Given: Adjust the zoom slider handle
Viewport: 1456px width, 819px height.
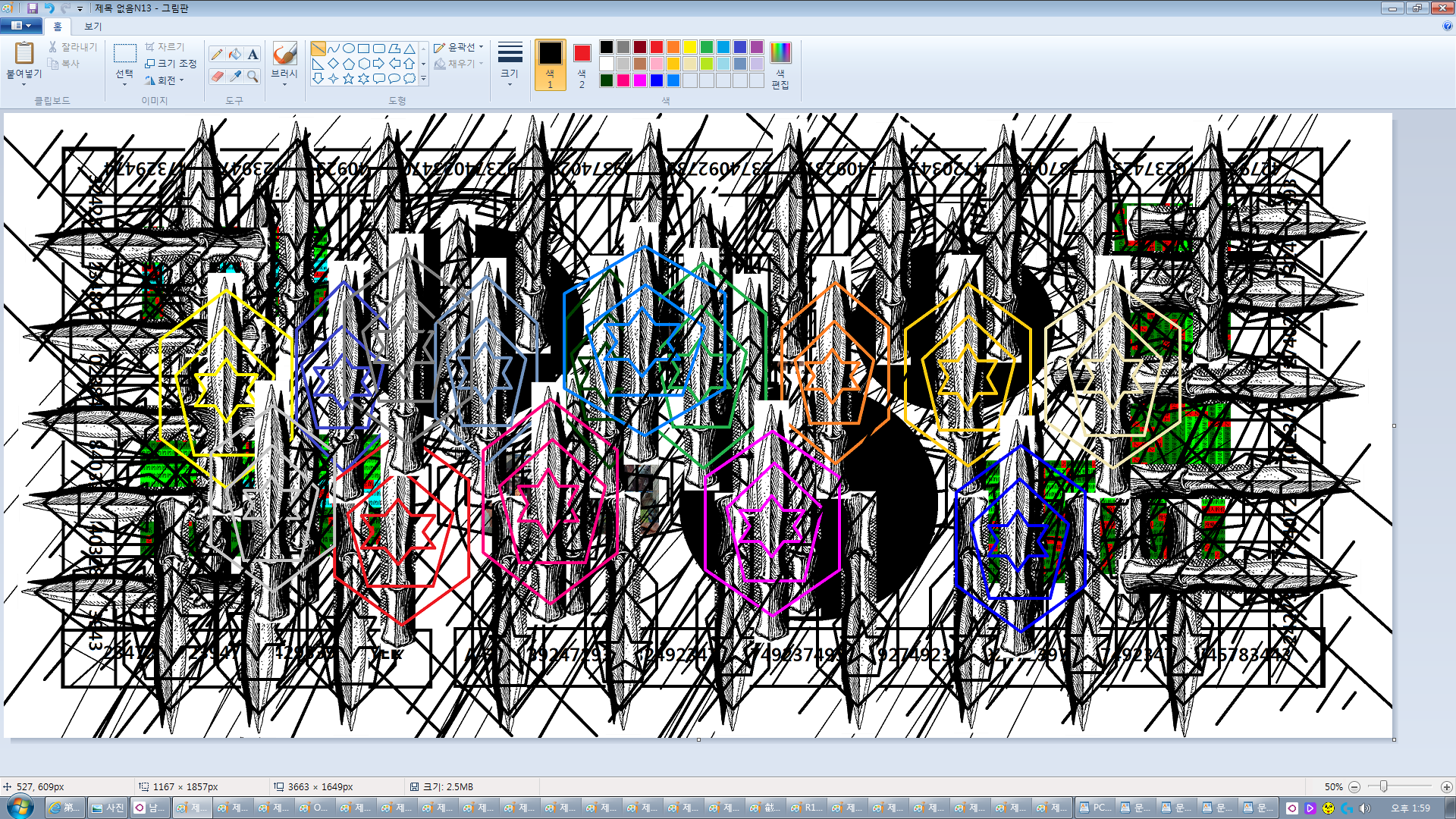Looking at the screenshot, I should pos(1383,787).
